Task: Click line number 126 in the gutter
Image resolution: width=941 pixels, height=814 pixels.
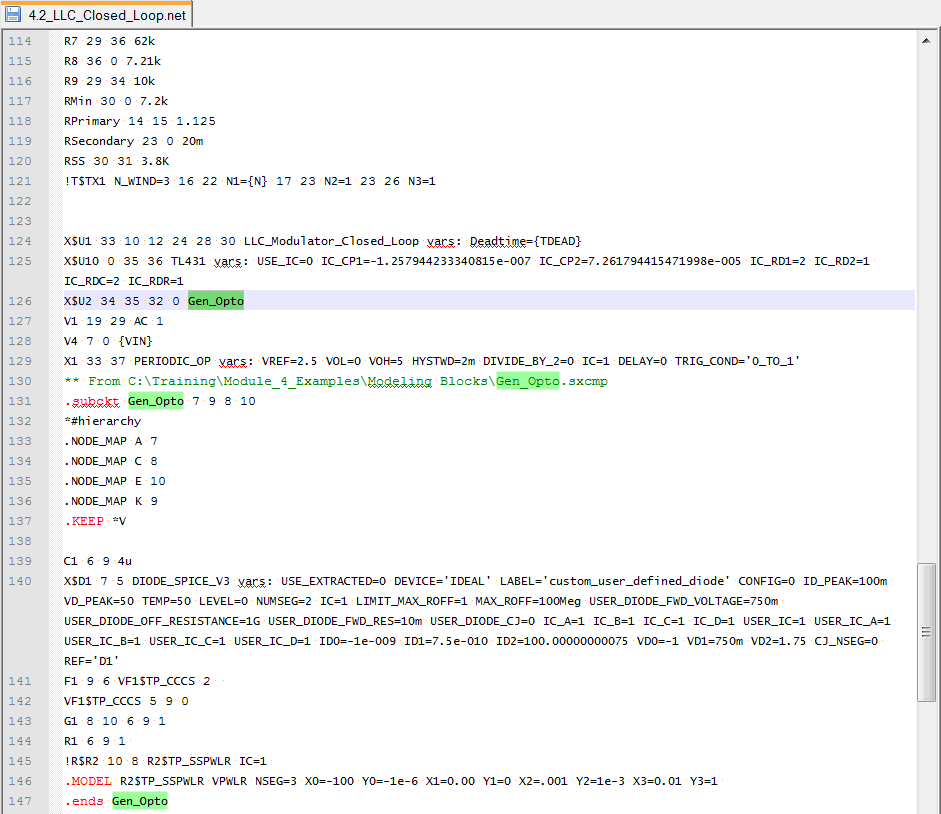Action: (x=22, y=300)
